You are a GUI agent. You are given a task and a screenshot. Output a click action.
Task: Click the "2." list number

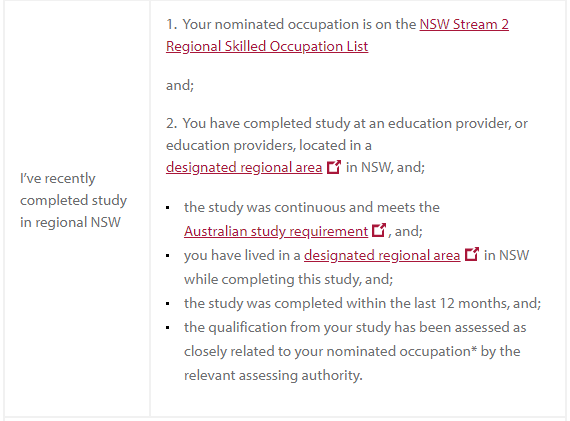(x=172, y=123)
